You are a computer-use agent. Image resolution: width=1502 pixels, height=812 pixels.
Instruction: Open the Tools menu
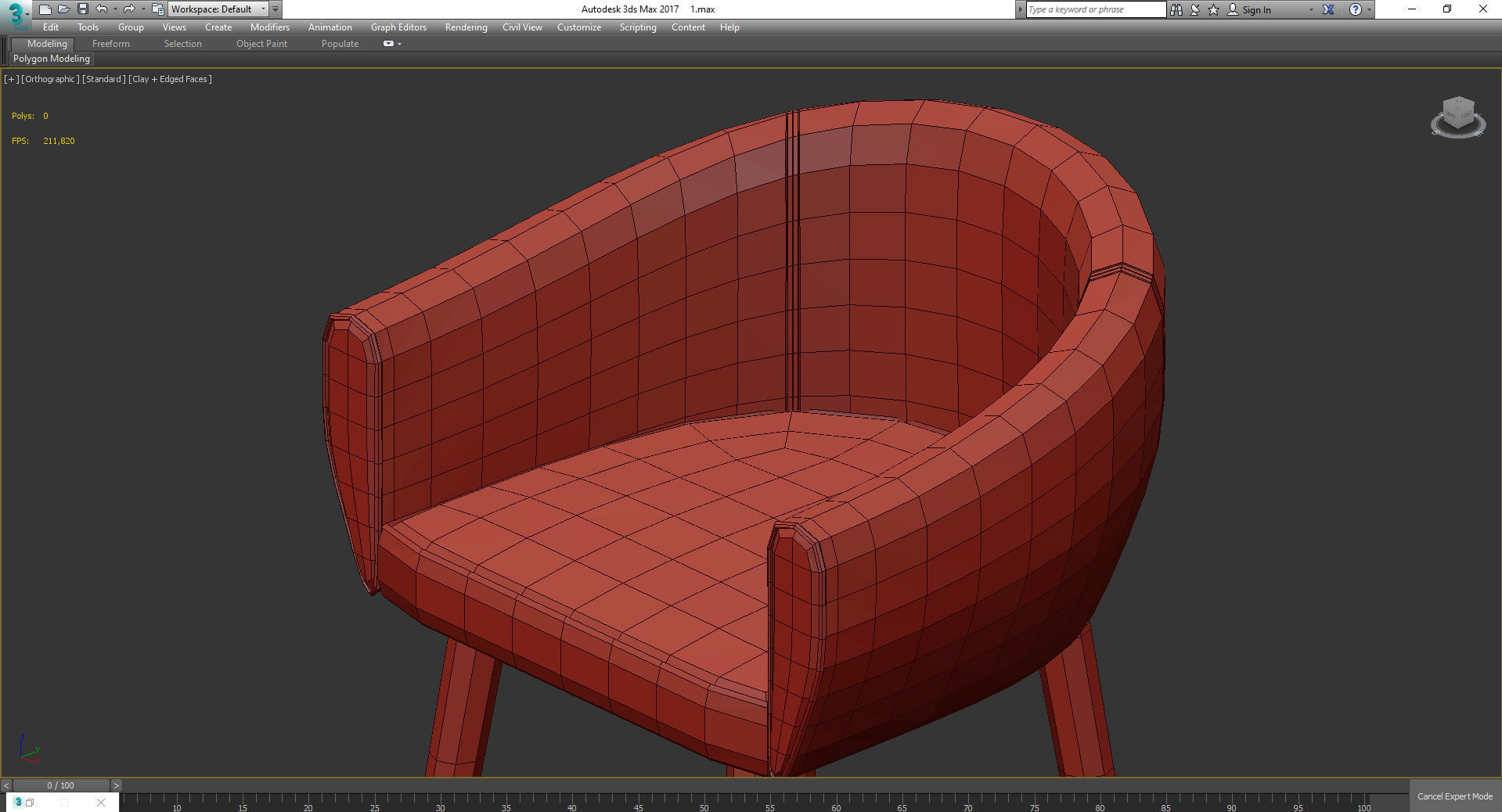click(88, 27)
